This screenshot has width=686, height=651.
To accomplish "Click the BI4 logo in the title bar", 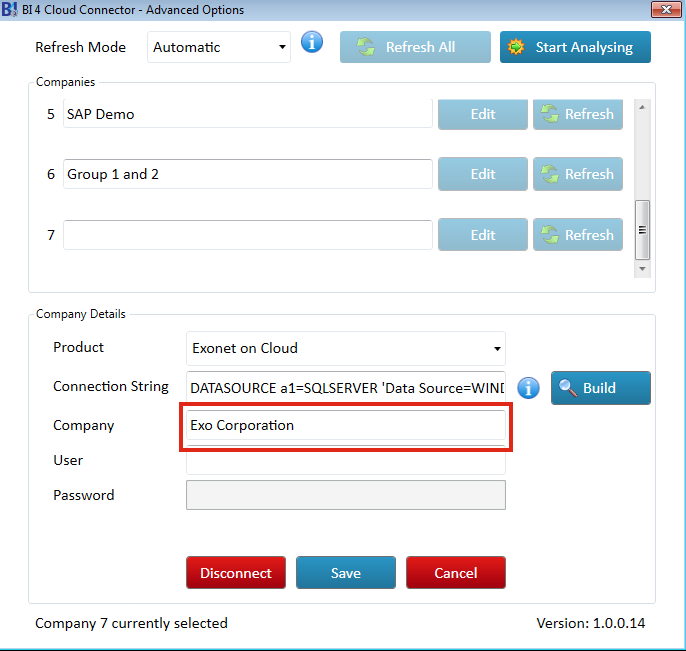I will pyautogui.click(x=10, y=9).
